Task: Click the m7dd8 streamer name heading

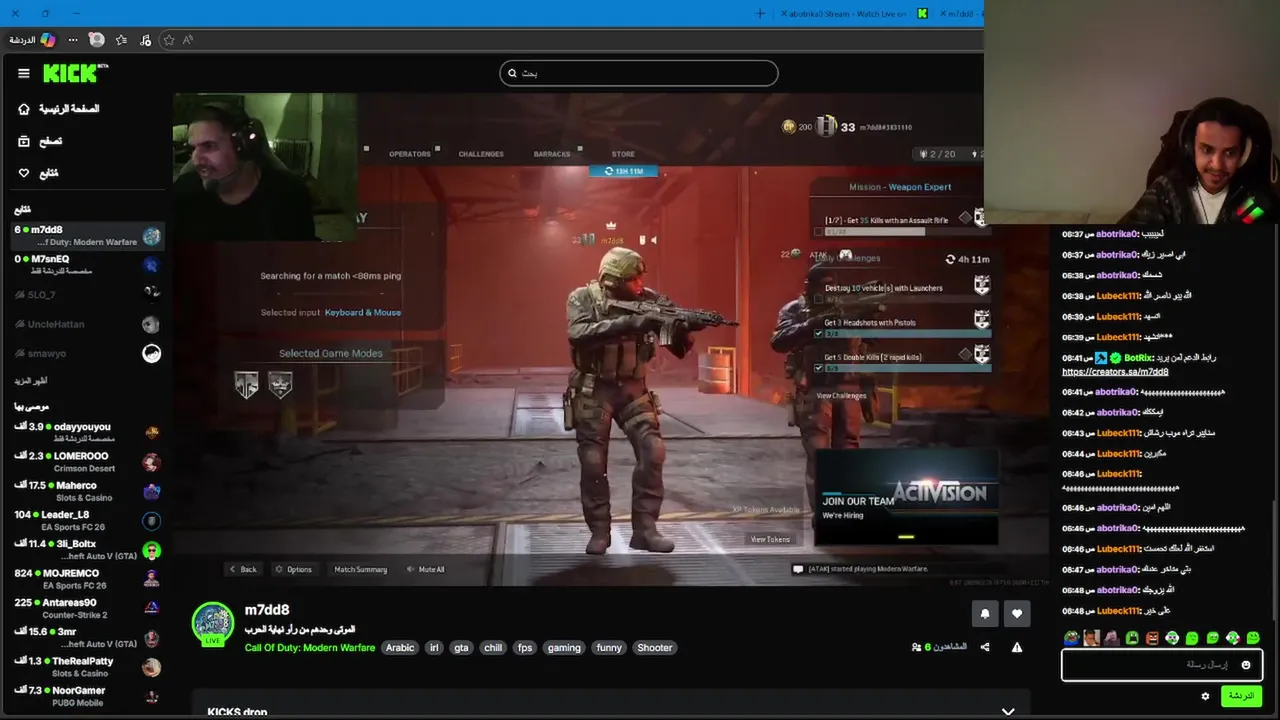Action: 267,610
